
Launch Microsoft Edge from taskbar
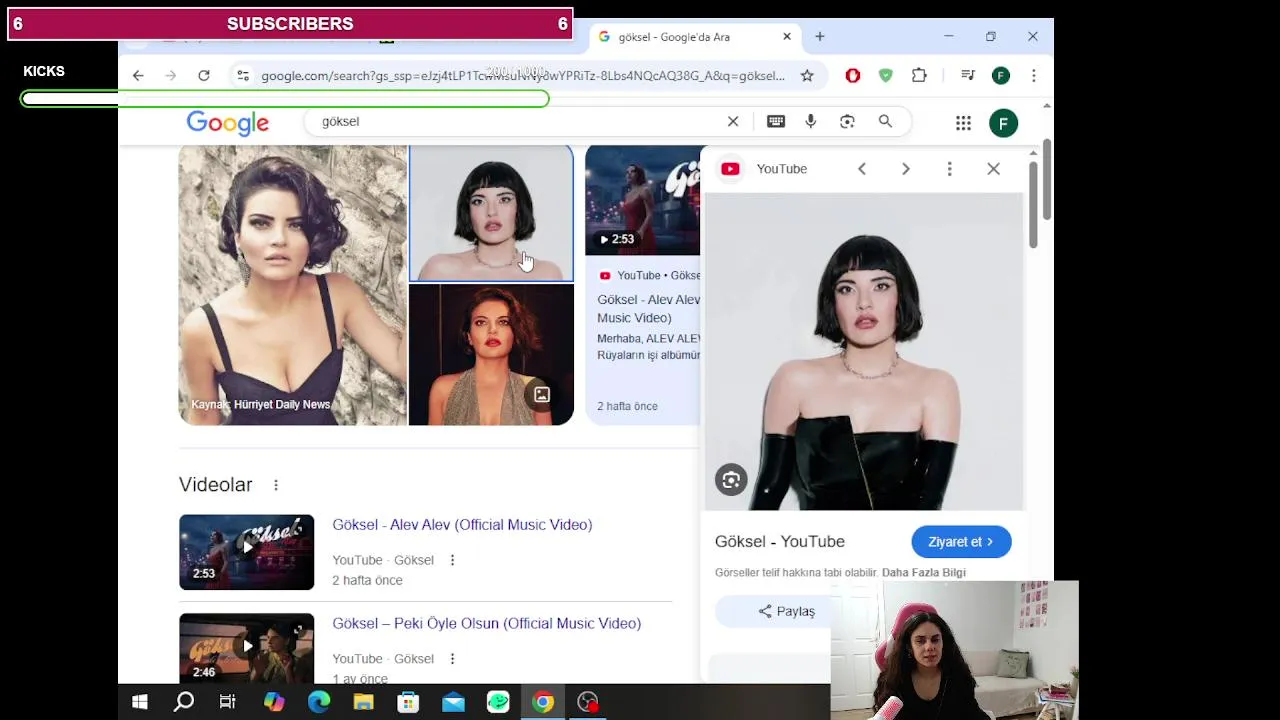tap(319, 702)
